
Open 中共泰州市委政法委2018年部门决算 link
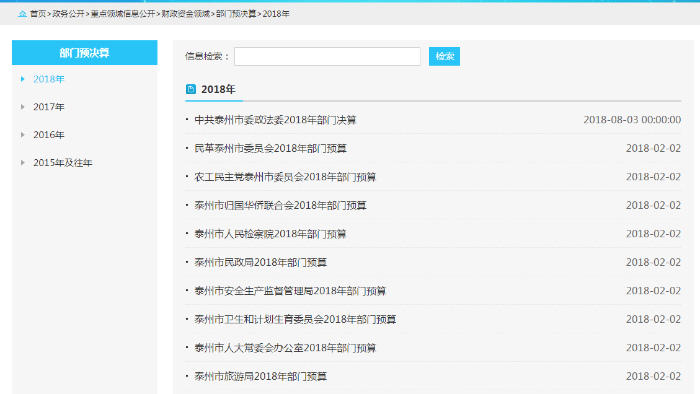275,120
